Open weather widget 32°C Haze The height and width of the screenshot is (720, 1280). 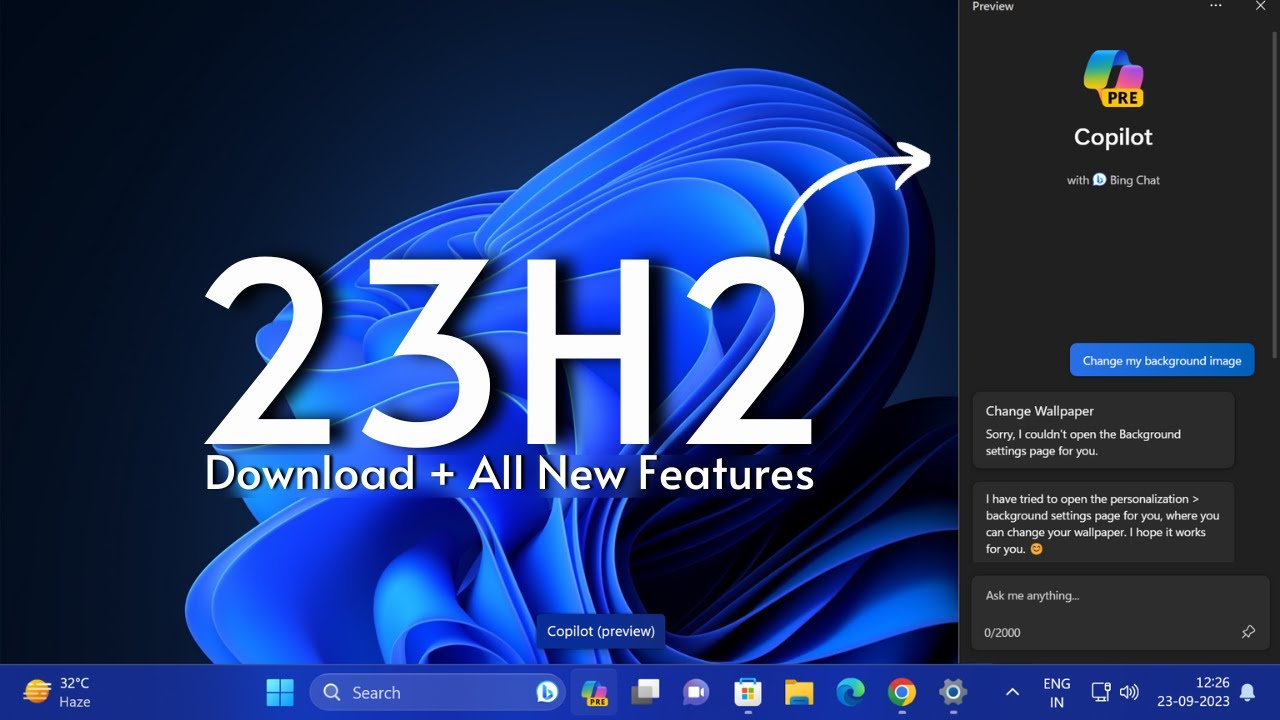(x=57, y=692)
